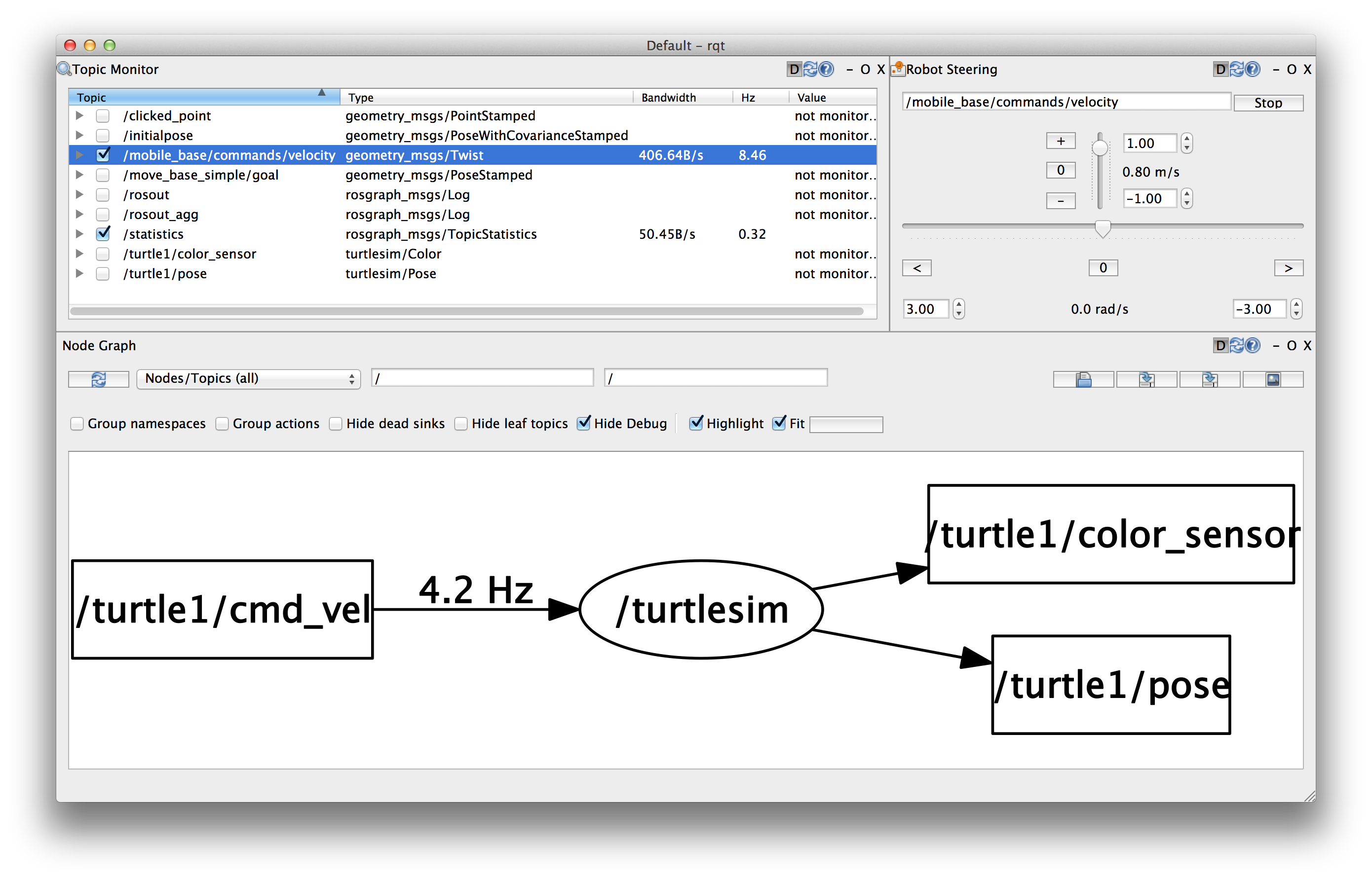Viewport: 1372px width, 880px height.
Task: Expand the /rosout topic row
Action: [x=79, y=194]
